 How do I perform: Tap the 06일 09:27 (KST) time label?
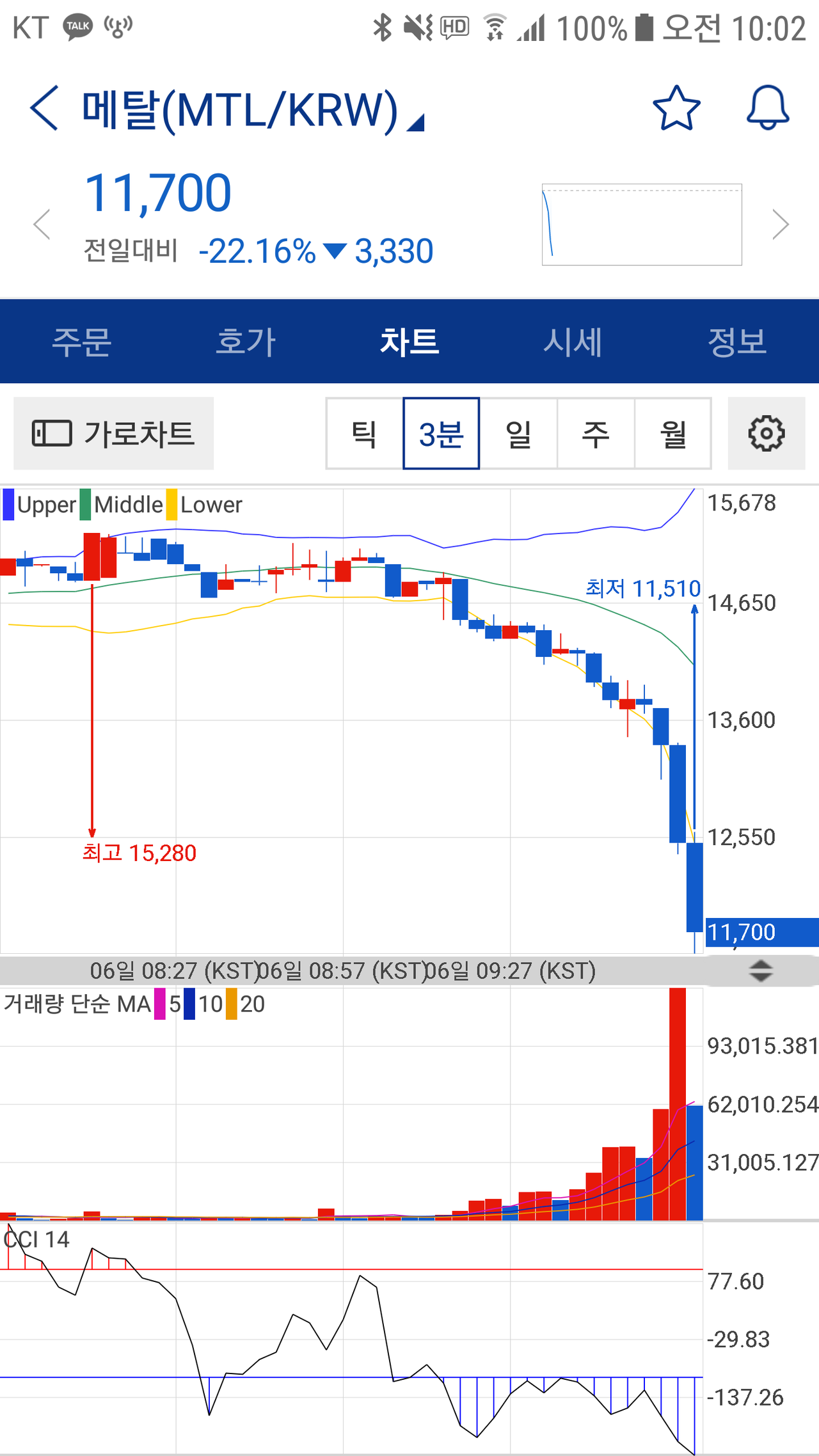click(511, 971)
